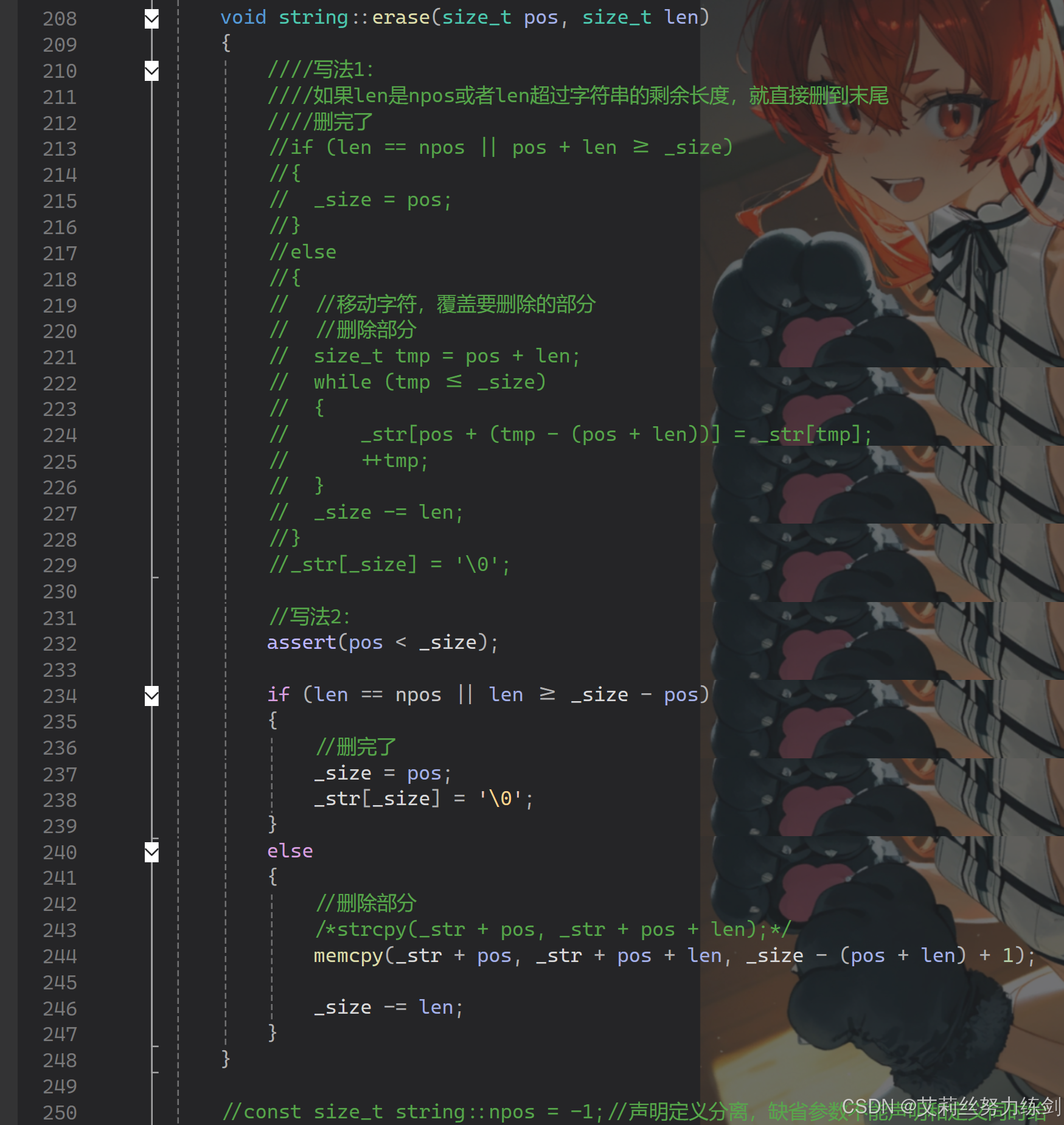1064x1125 pixels.
Task: Click commented '// _size = pos;' on line 215
Action: click(360, 200)
